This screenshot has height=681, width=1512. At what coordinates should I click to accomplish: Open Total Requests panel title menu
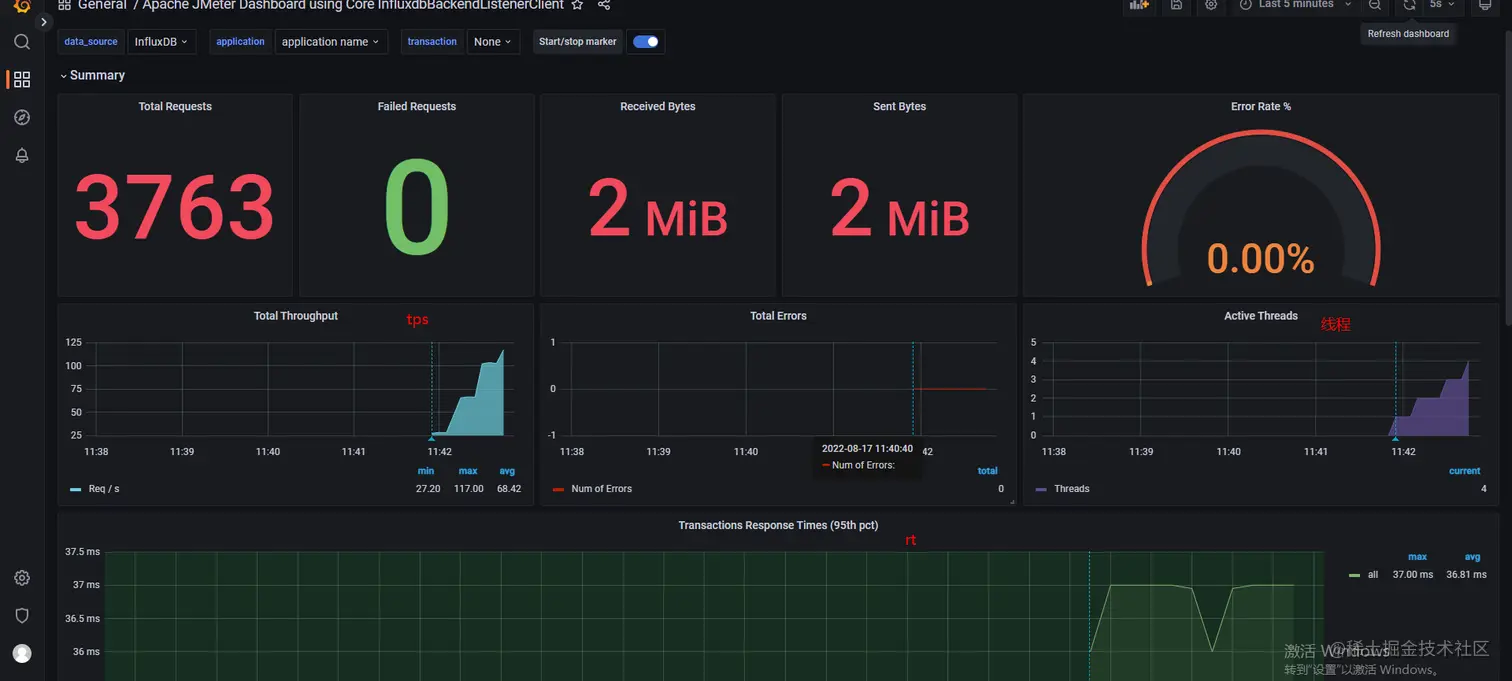tap(175, 106)
